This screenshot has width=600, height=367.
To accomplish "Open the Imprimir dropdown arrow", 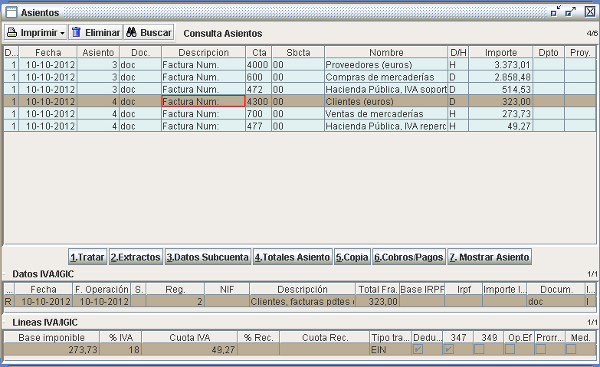I will click(62, 33).
